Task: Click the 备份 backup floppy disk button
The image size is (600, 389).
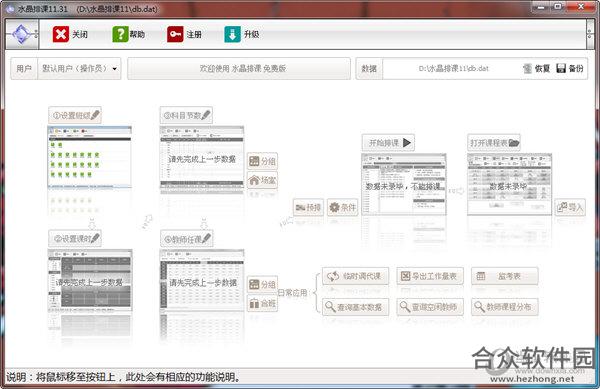Action: point(569,68)
